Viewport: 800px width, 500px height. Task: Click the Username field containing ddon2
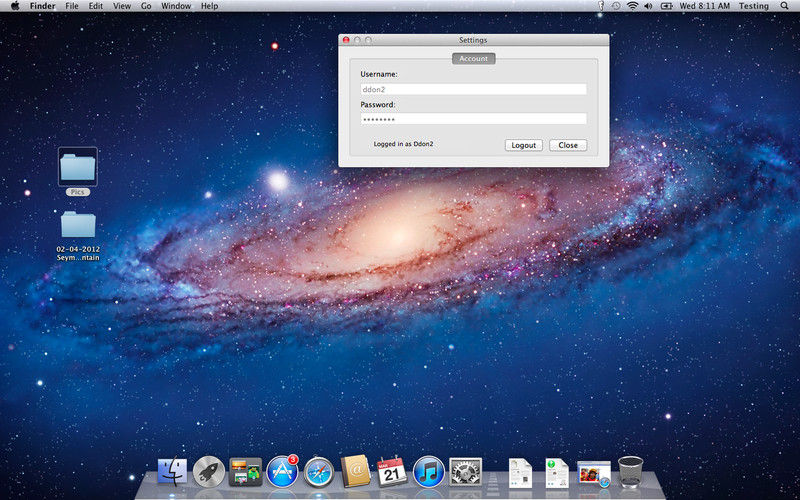(x=473, y=89)
